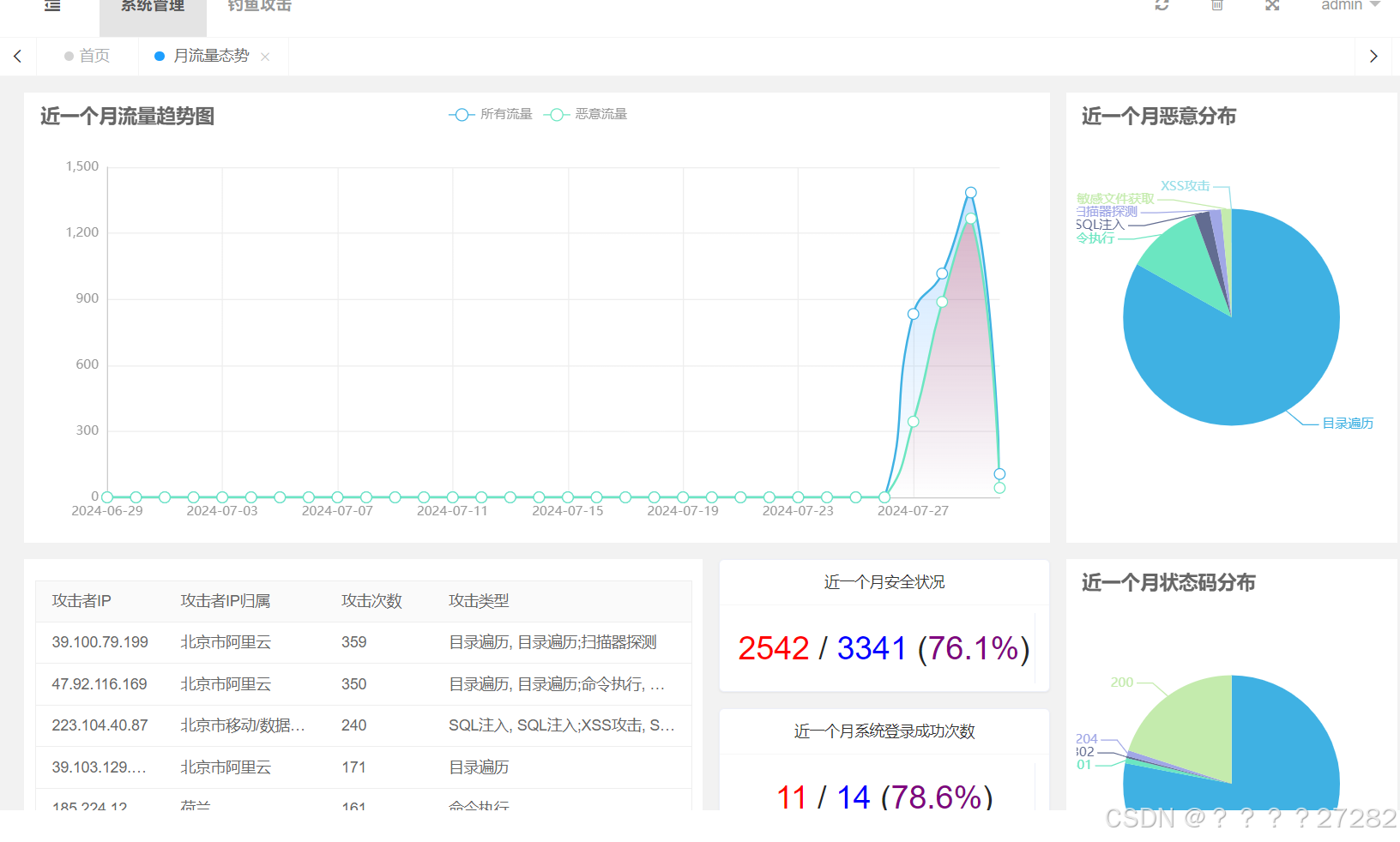Toggle 所有流量 series in chart legend

tap(491, 114)
